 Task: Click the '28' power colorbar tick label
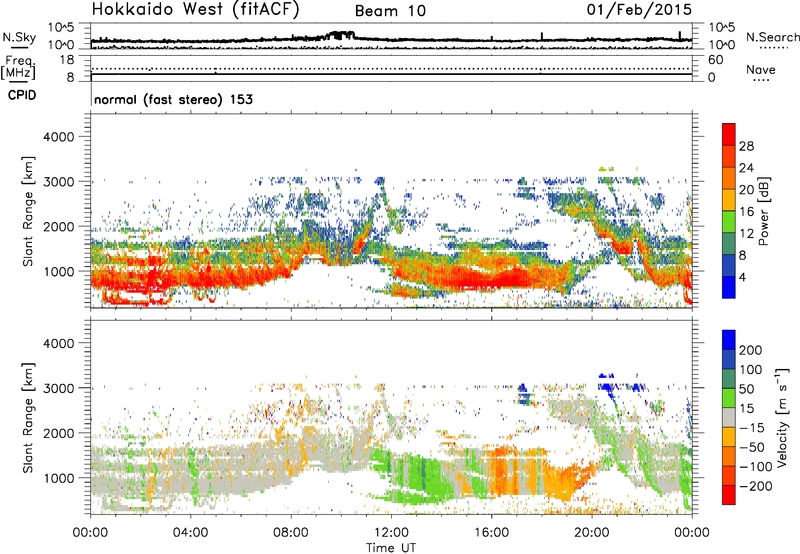click(x=746, y=146)
